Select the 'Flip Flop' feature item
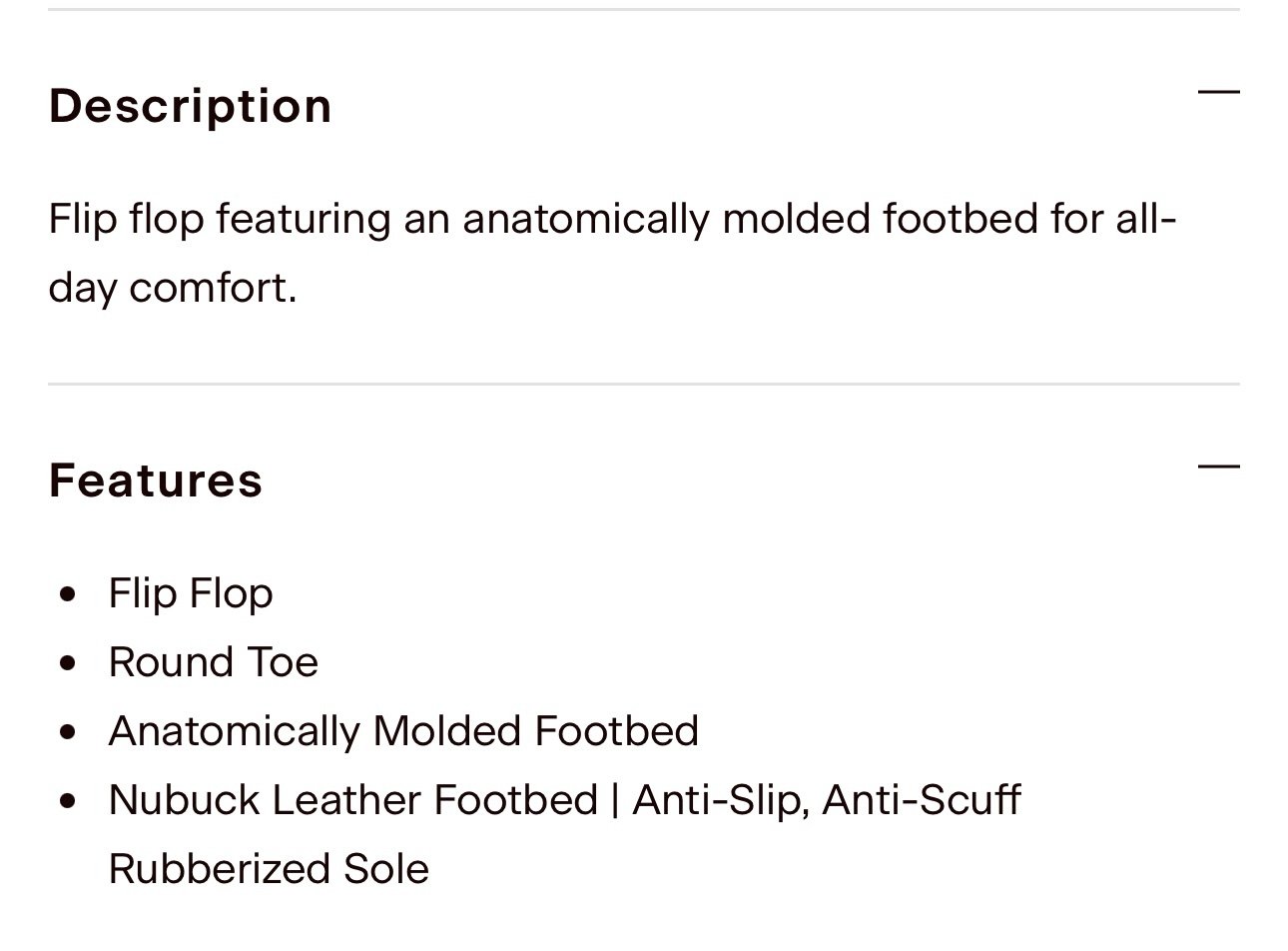Image resolution: width=1288 pixels, height=951 pixels. pyautogui.click(x=191, y=593)
